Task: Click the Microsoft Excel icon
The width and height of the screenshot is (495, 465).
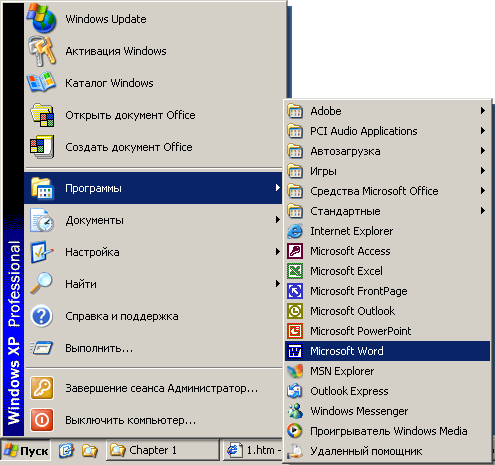Action: tap(295, 271)
